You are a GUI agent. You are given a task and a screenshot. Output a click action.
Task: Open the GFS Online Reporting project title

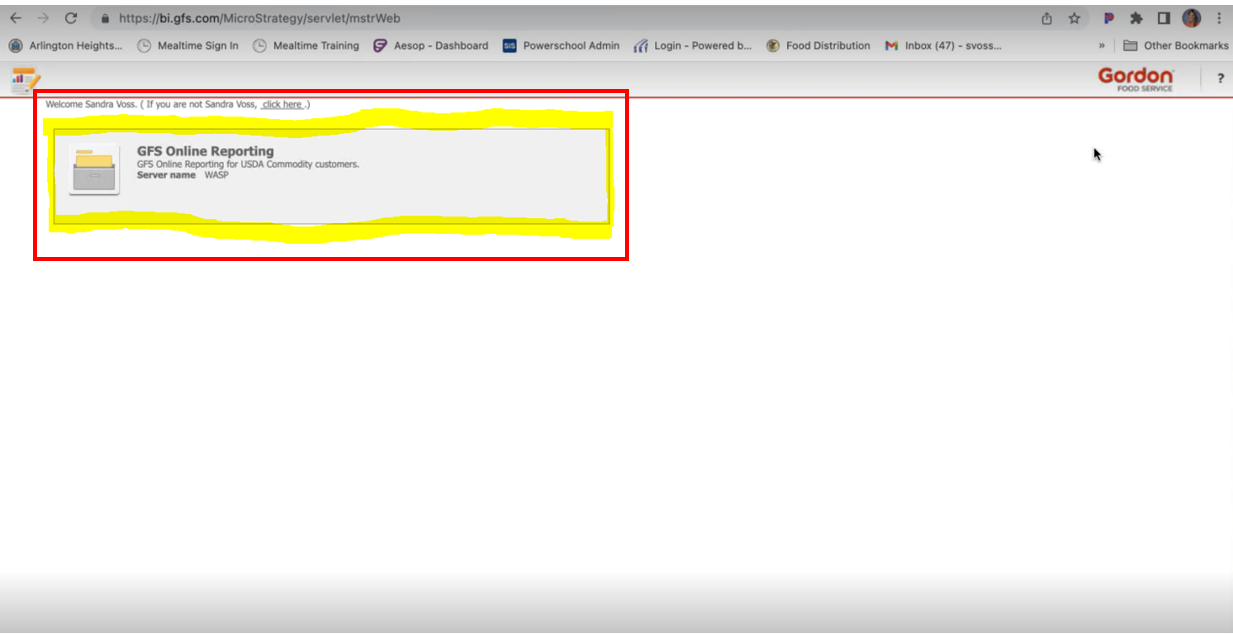(x=205, y=152)
